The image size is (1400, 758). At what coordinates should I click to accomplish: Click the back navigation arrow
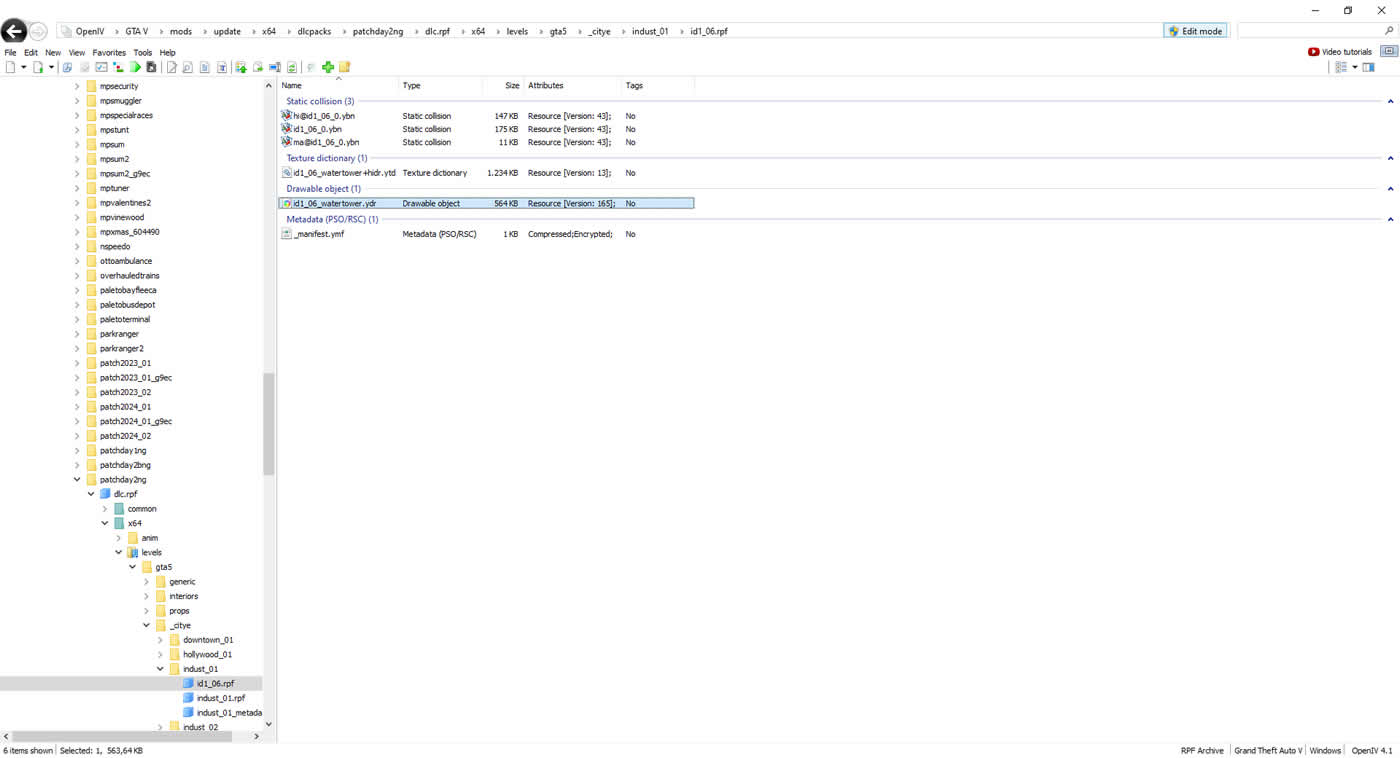tap(14, 32)
